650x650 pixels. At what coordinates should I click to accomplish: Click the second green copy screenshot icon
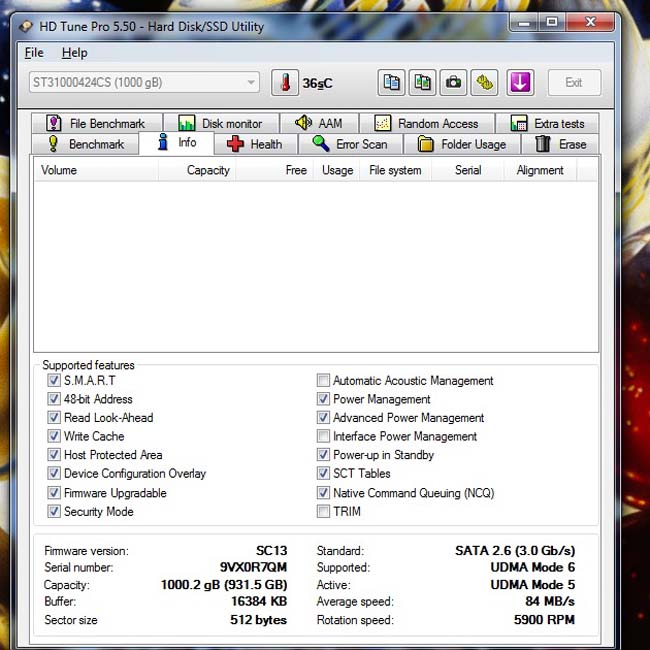[422, 83]
